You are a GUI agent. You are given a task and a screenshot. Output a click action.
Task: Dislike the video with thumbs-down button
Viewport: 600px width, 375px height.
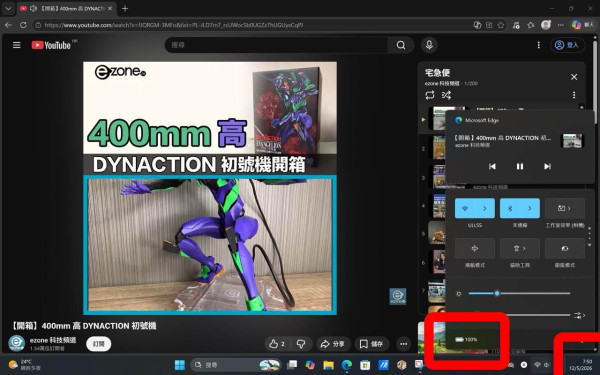(x=301, y=344)
